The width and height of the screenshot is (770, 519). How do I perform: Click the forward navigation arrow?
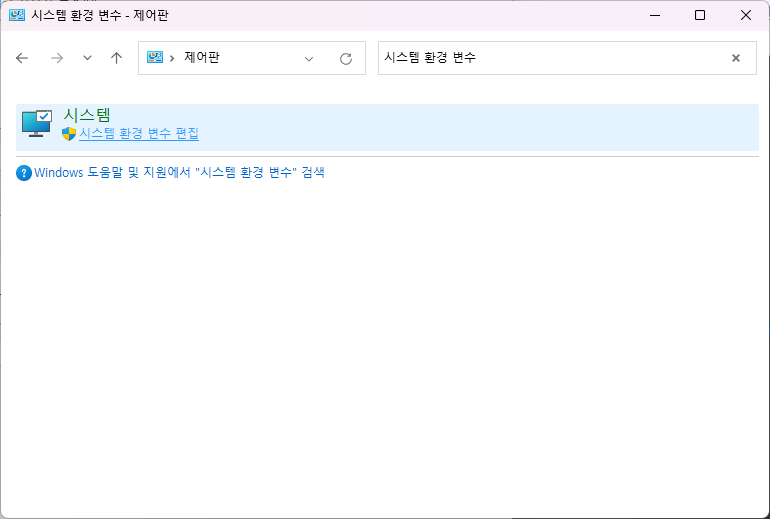click(x=57, y=58)
